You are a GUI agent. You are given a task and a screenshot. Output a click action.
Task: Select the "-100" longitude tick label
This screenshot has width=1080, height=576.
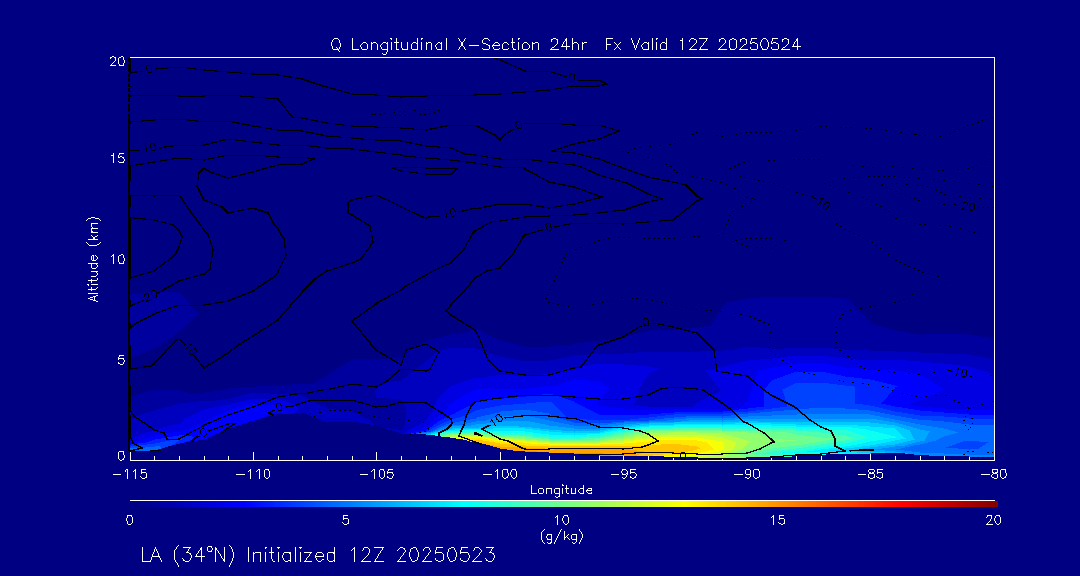pyautogui.click(x=500, y=474)
